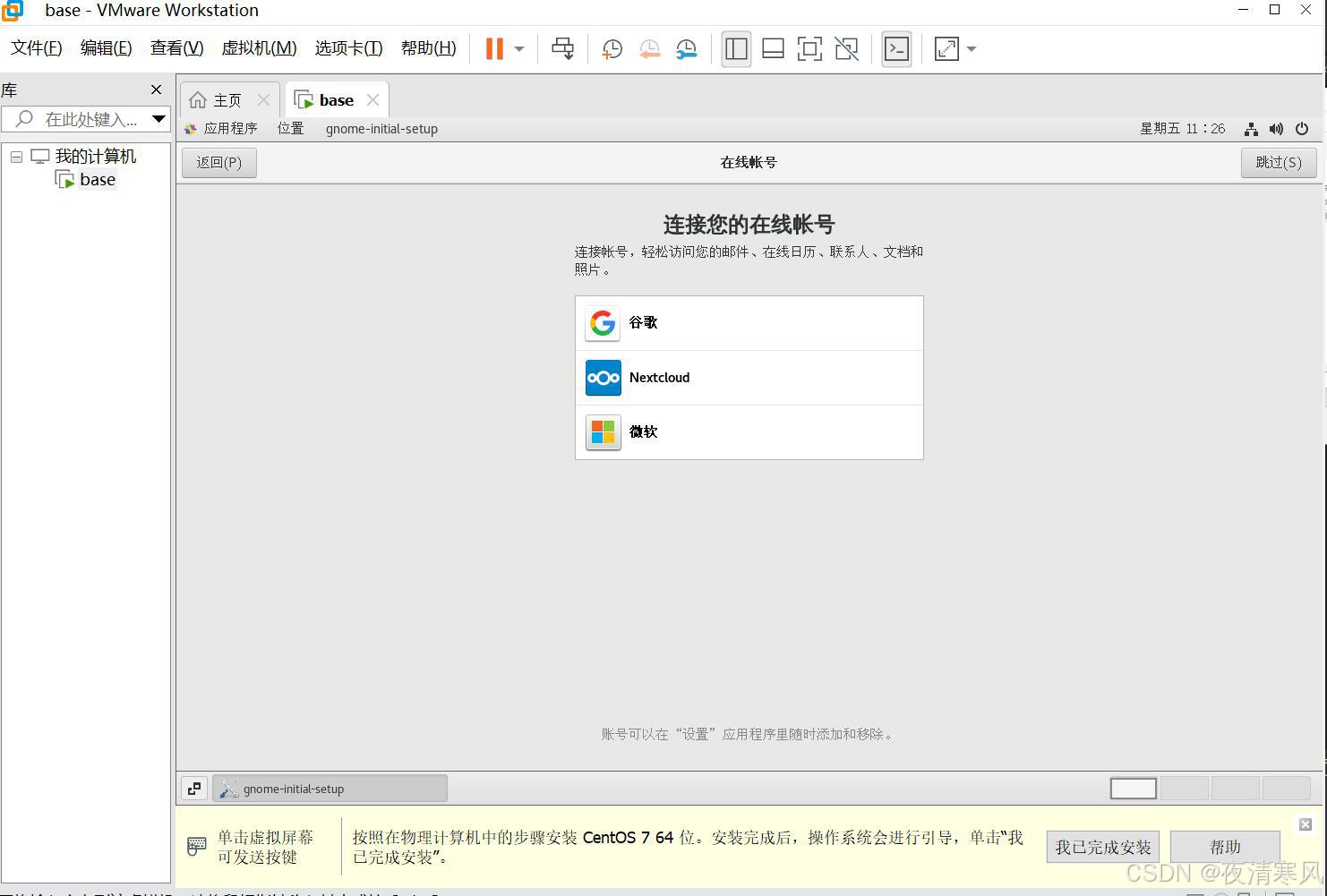Viewport: 1327px width, 896px height.
Task: Toggle the thumbnail bar view
Action: coord(773,48)
